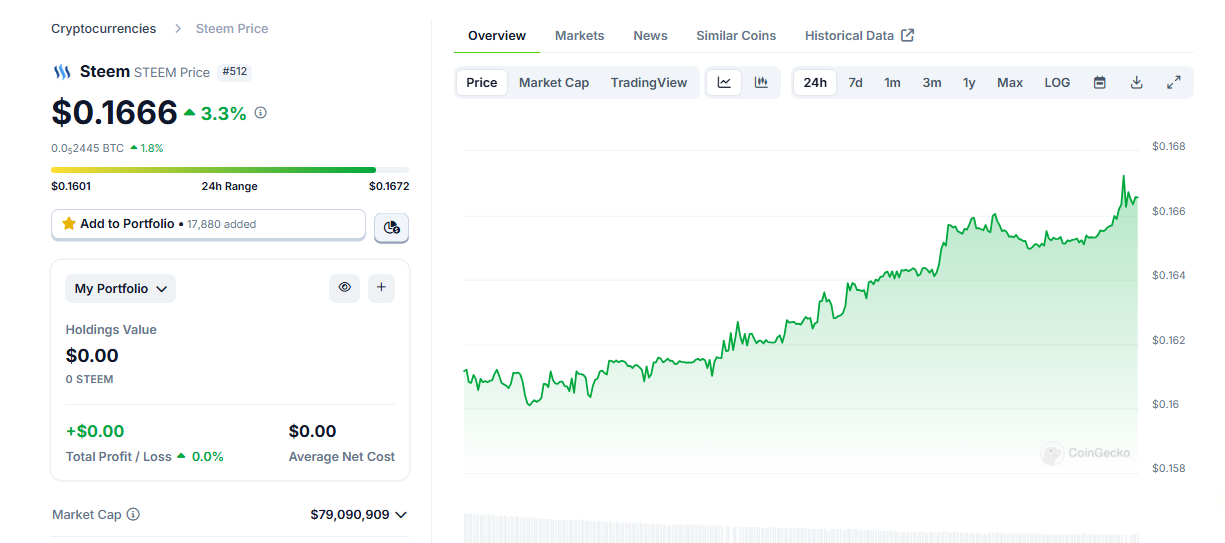Select the Max time range
This screenshot has height=543, width=1225.
click(x=1010, y=83)
